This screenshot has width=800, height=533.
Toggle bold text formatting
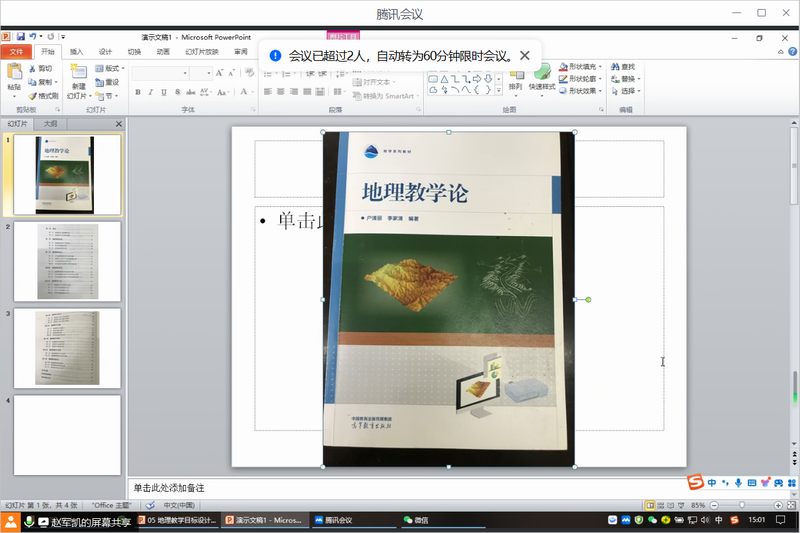click(x=137, y=92)
